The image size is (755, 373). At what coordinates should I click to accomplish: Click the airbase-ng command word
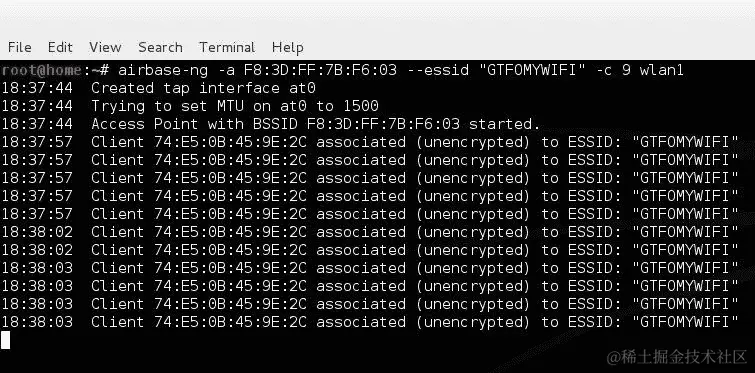click(x=163, y=71)
